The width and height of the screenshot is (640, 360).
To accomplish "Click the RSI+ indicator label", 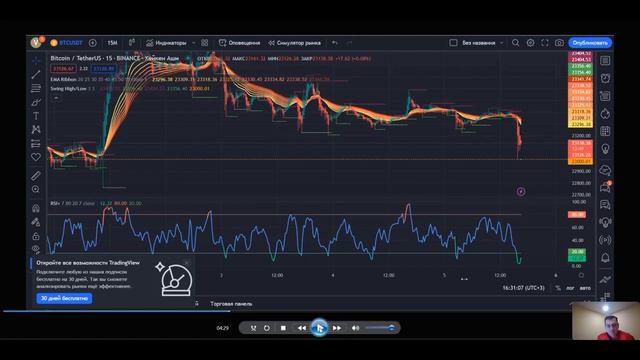I will tap(55, 203).
